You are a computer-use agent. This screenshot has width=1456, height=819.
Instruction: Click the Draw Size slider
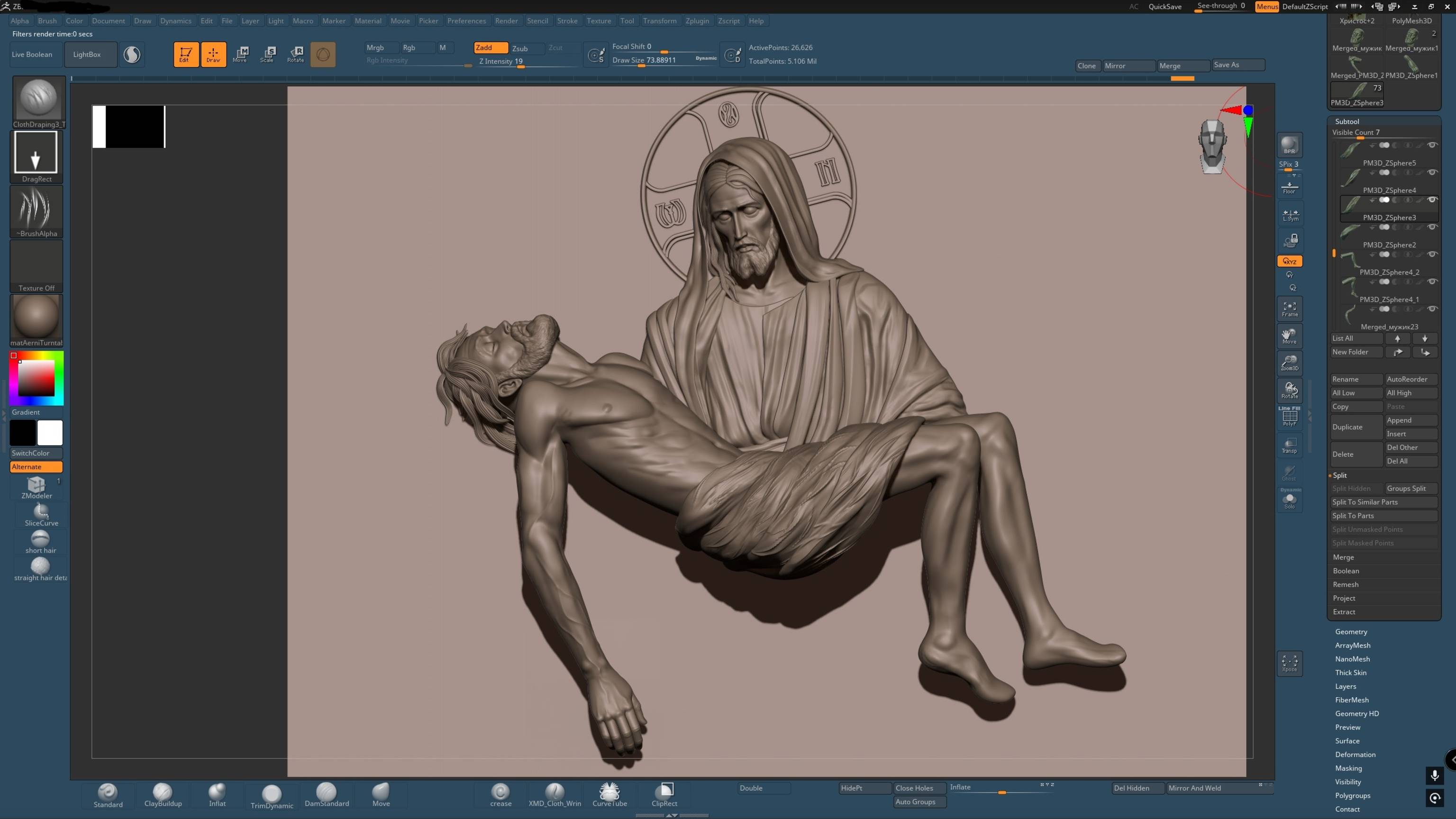[664, 61]
